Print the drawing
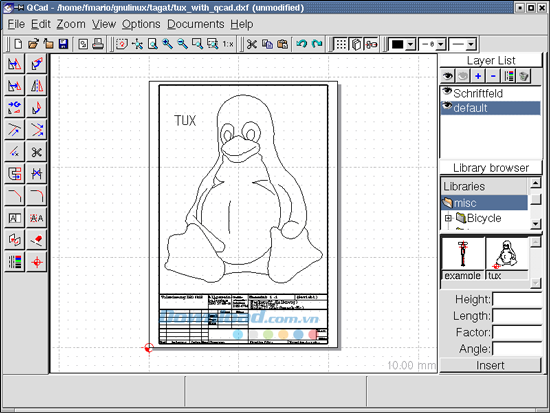 [98, 44]
